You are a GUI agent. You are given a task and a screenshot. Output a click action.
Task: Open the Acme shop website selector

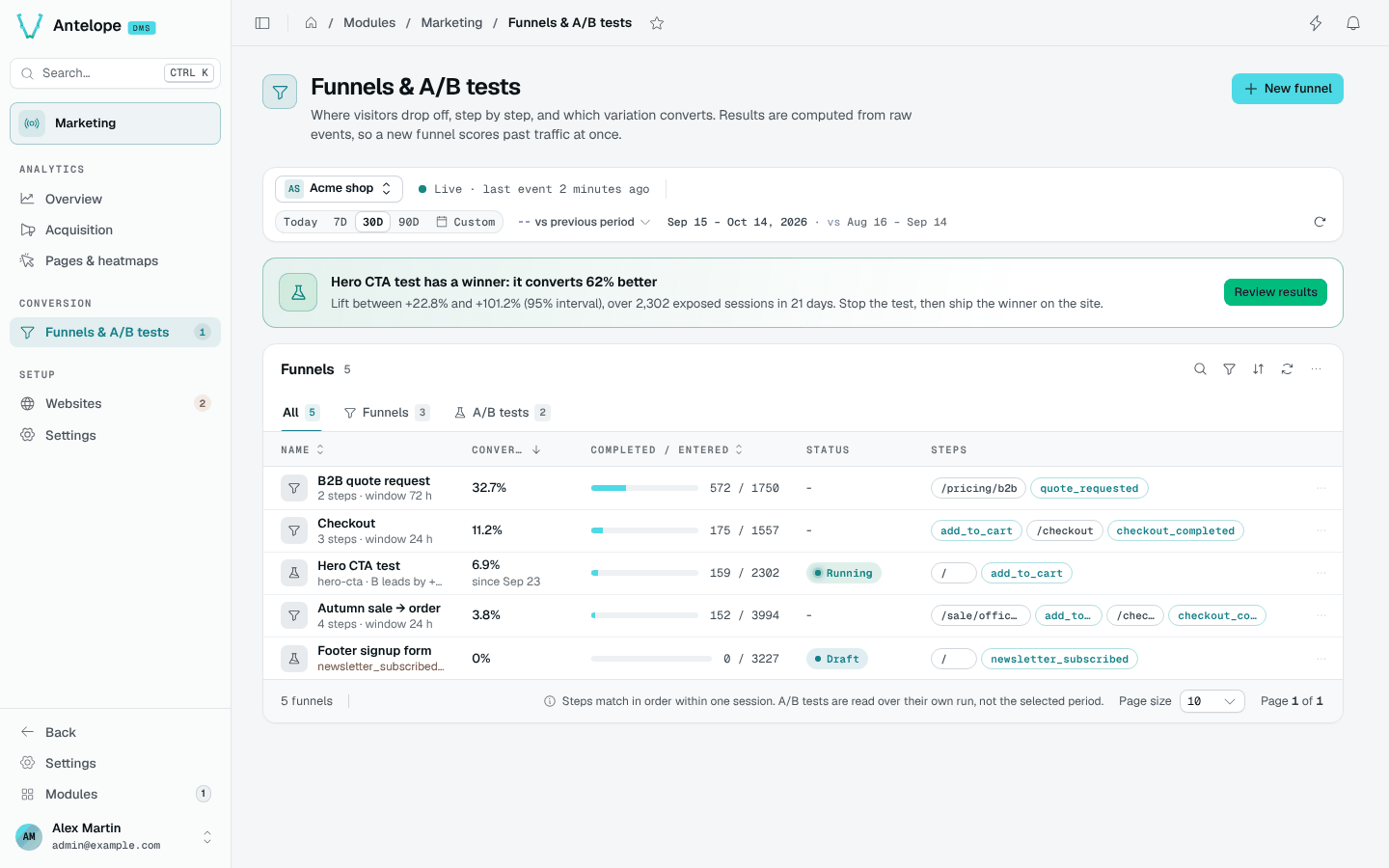[x=339, y=189]
